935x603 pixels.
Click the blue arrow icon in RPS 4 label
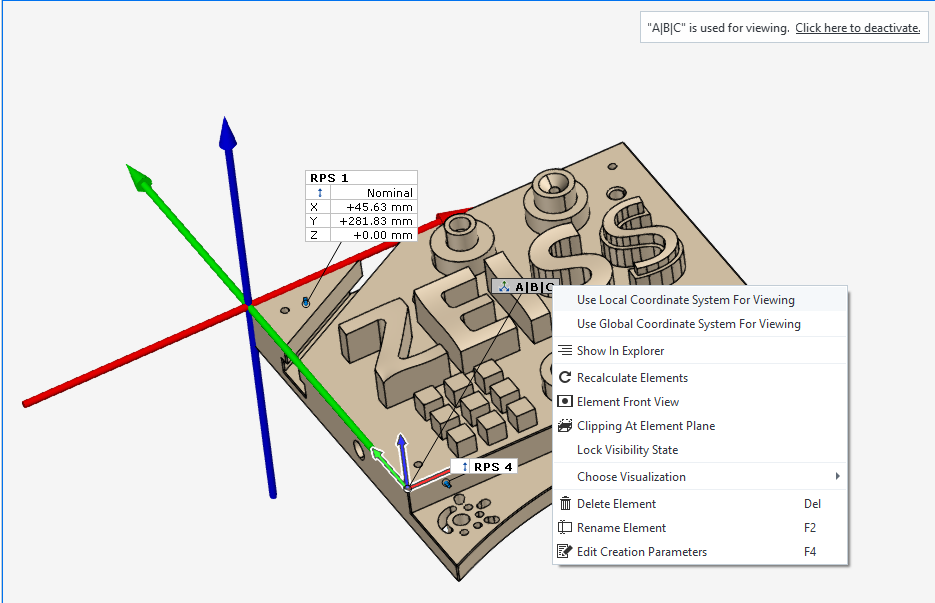(464, 467)
